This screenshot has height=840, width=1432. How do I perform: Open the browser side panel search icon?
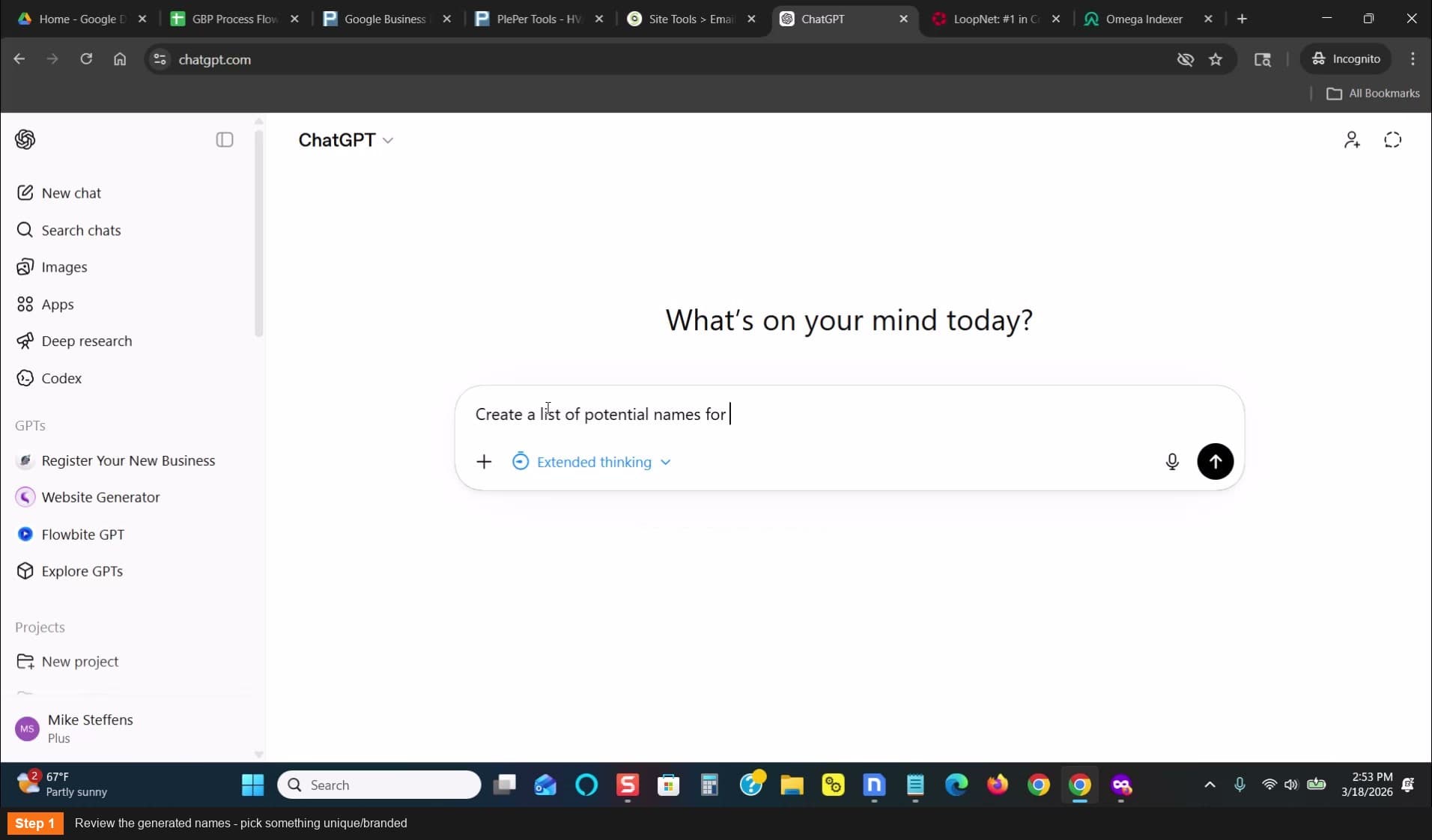1263,59
